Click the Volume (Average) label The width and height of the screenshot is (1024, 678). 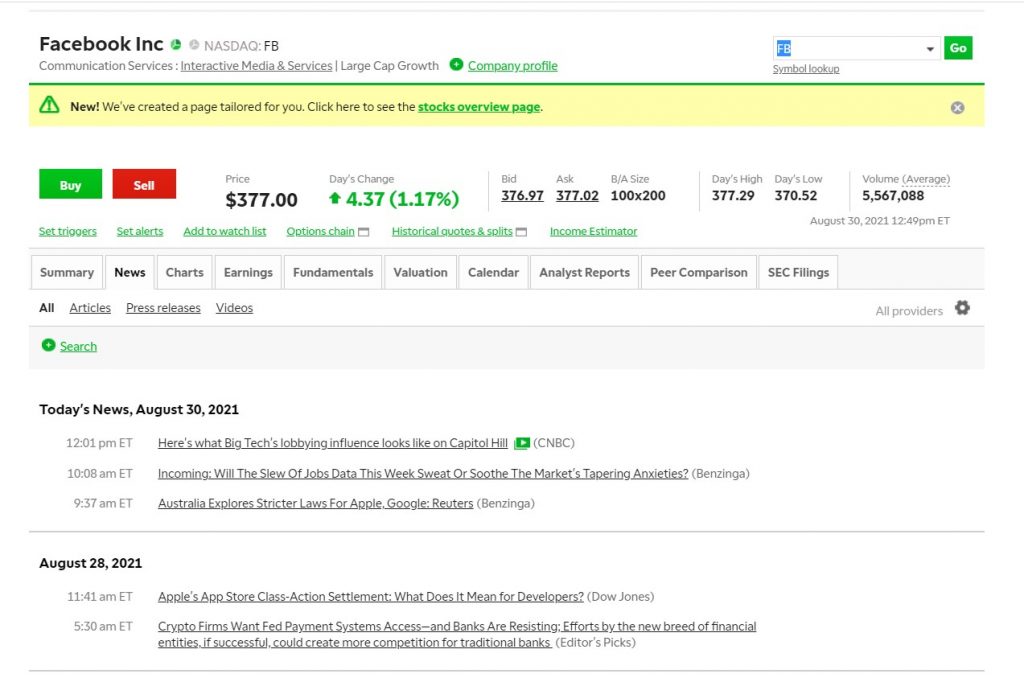pos(906,179)
